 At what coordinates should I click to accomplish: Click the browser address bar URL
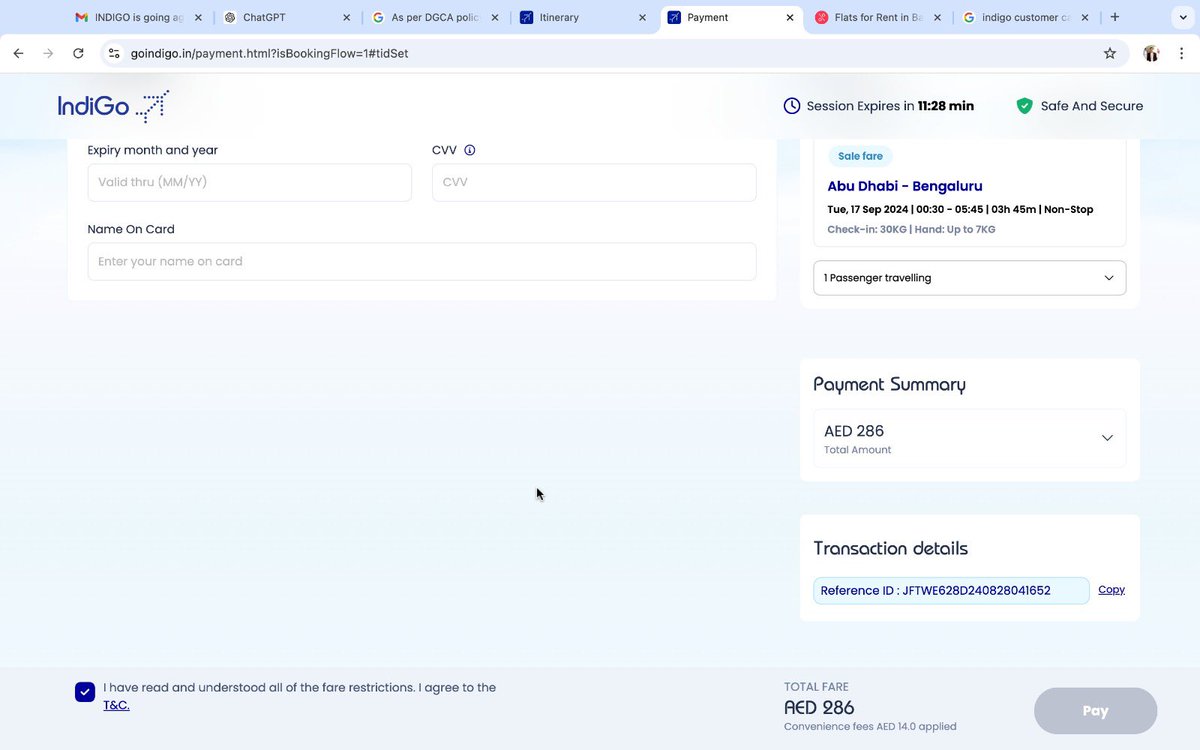click(x=269, y=53)
